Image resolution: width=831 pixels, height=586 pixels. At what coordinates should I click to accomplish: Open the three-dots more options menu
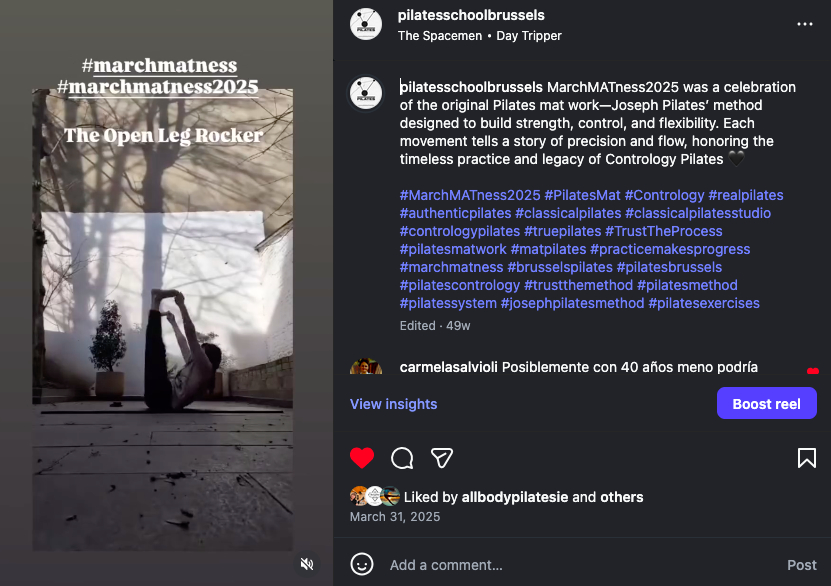coord(805,24)
